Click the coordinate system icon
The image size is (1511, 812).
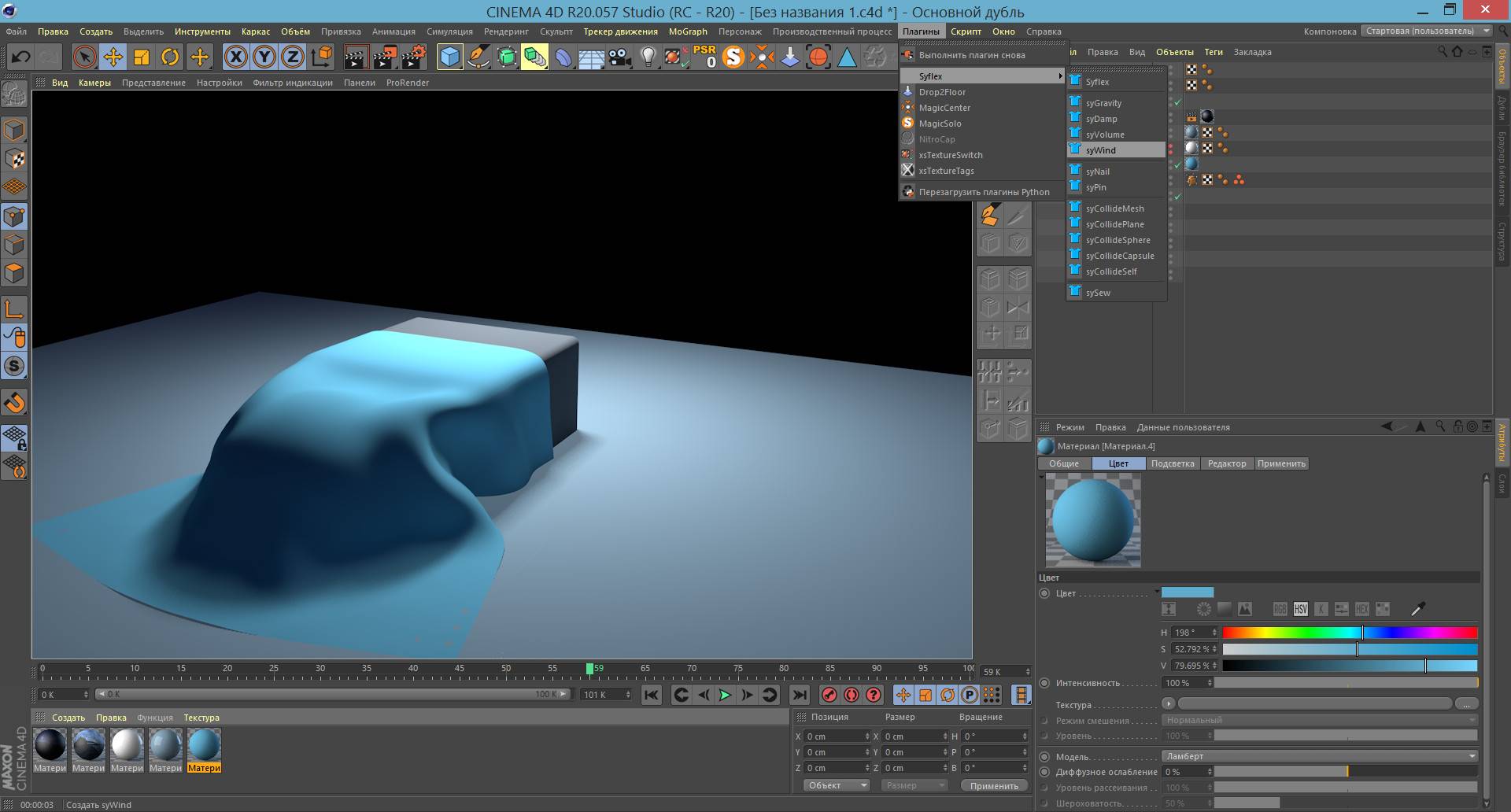click(322, 57)
